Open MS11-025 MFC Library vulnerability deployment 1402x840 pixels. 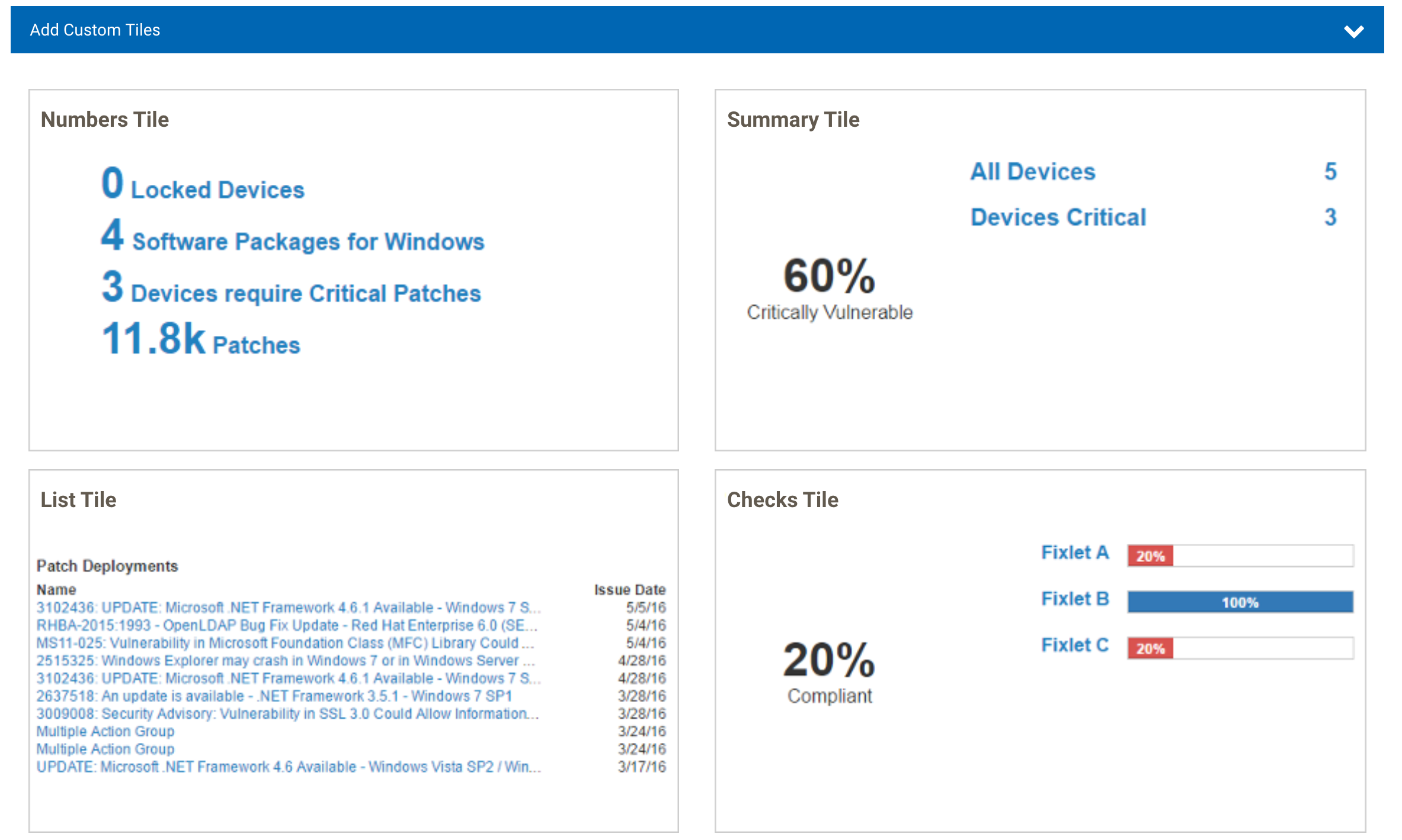pos(284,643)
